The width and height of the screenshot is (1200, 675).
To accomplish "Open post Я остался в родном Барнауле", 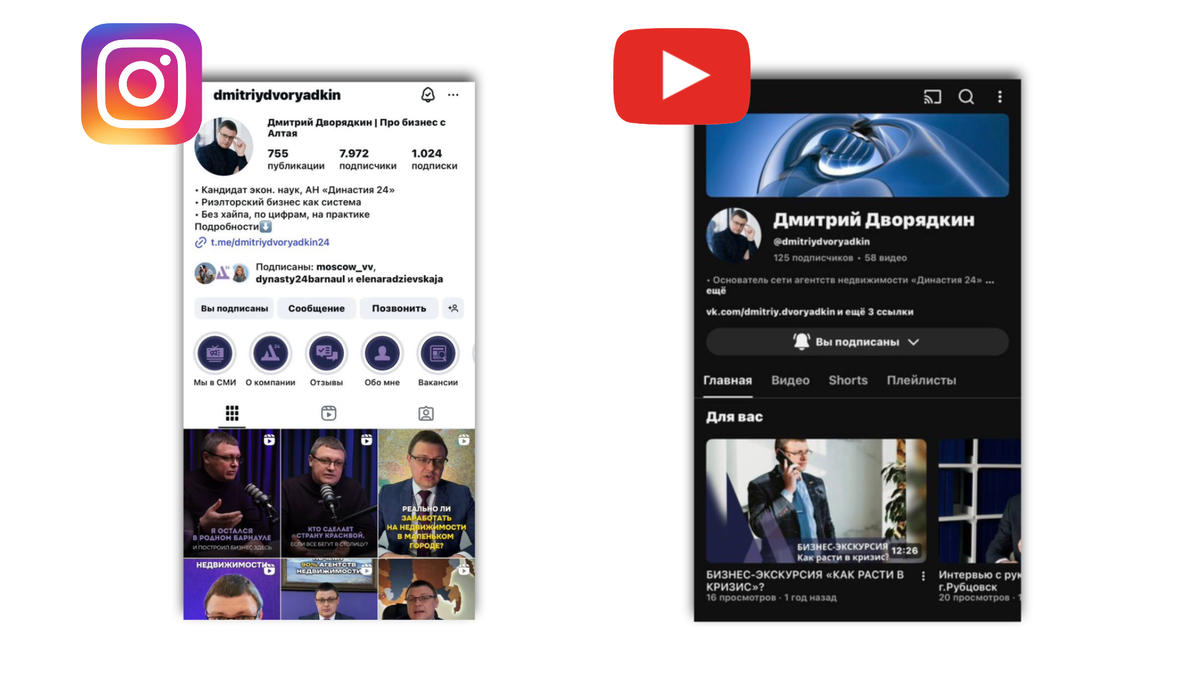I will [232, 493].
